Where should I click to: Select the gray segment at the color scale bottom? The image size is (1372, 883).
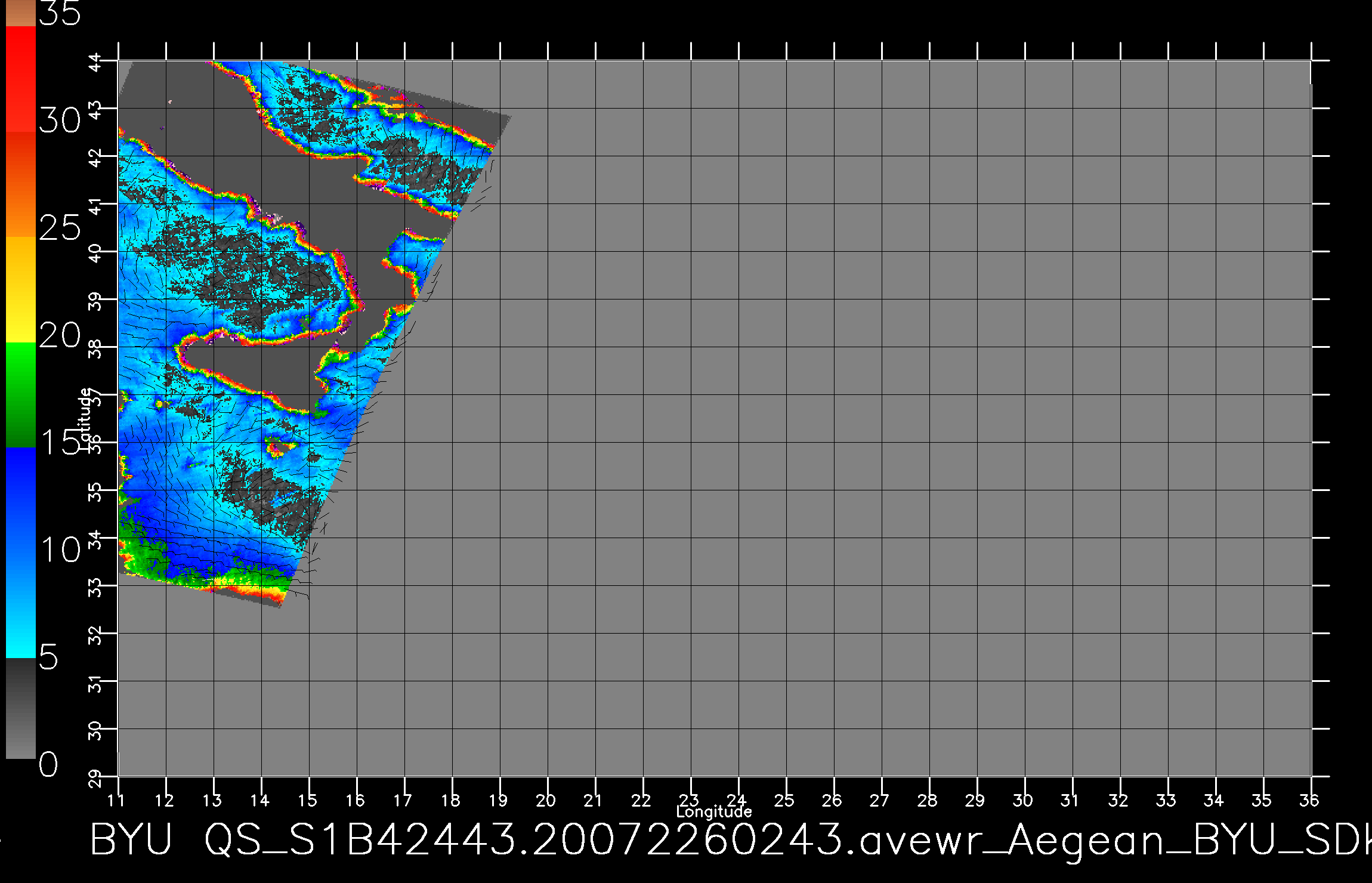[x=21, y=708]
